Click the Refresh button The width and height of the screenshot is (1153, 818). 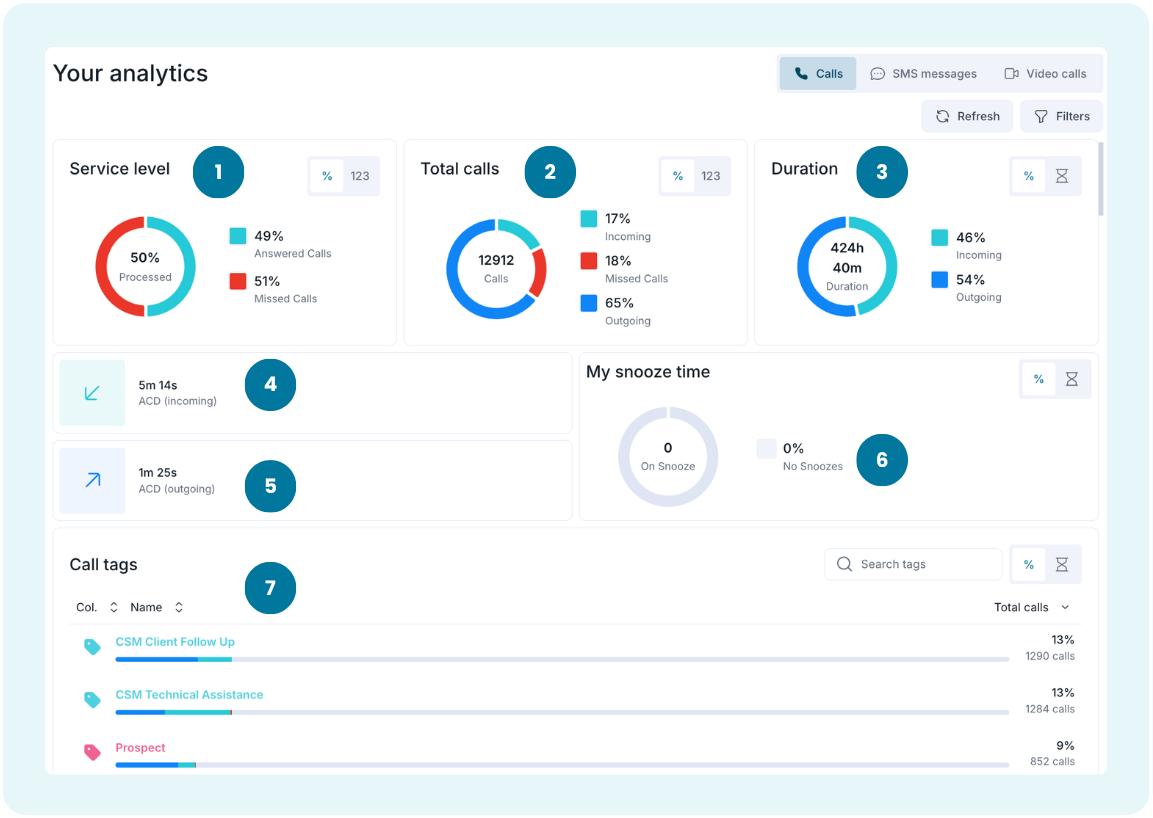point(967,116)
